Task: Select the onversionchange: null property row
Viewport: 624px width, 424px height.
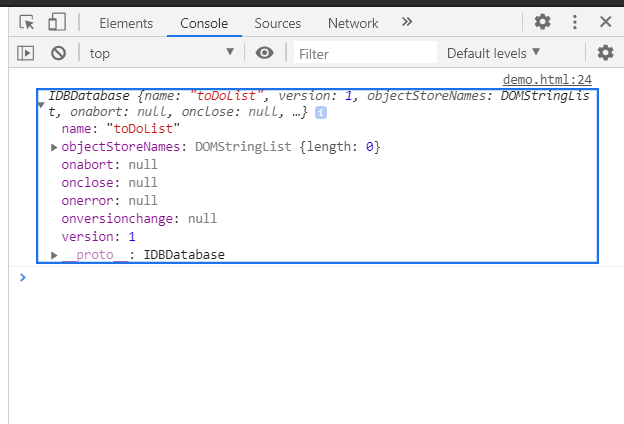Action: tap(139, 219)
